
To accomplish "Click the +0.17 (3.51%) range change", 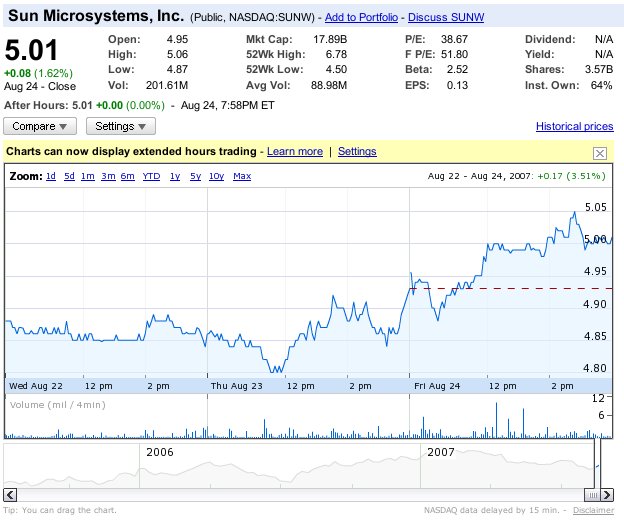I will pyautogui.click(x=571, y=176).
